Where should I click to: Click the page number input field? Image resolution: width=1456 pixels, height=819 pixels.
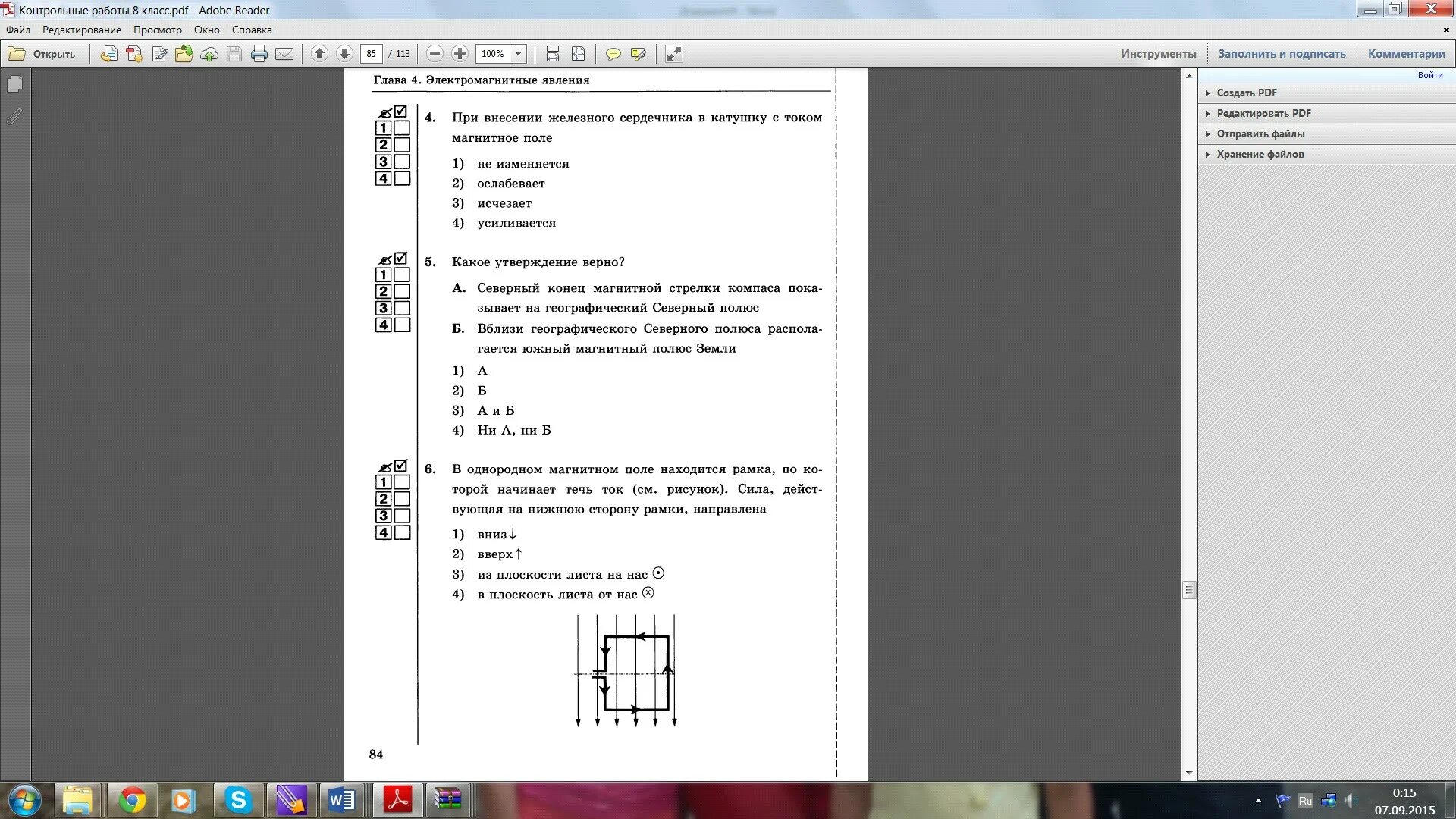pyautogui.click(x=371, y=54)
